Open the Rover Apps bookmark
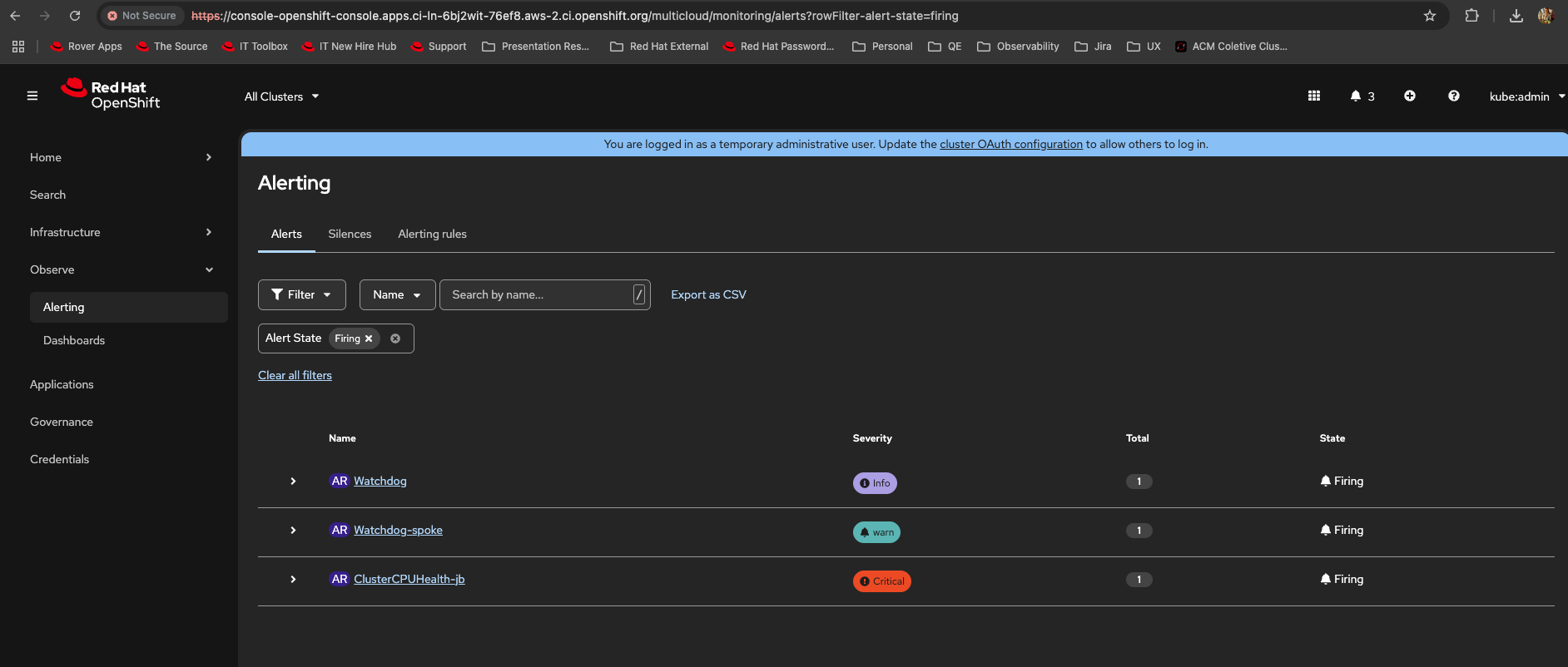Image resolution: width=1568 pixels, height=667 pixels. pyautogui.click(x=86, y=47)
